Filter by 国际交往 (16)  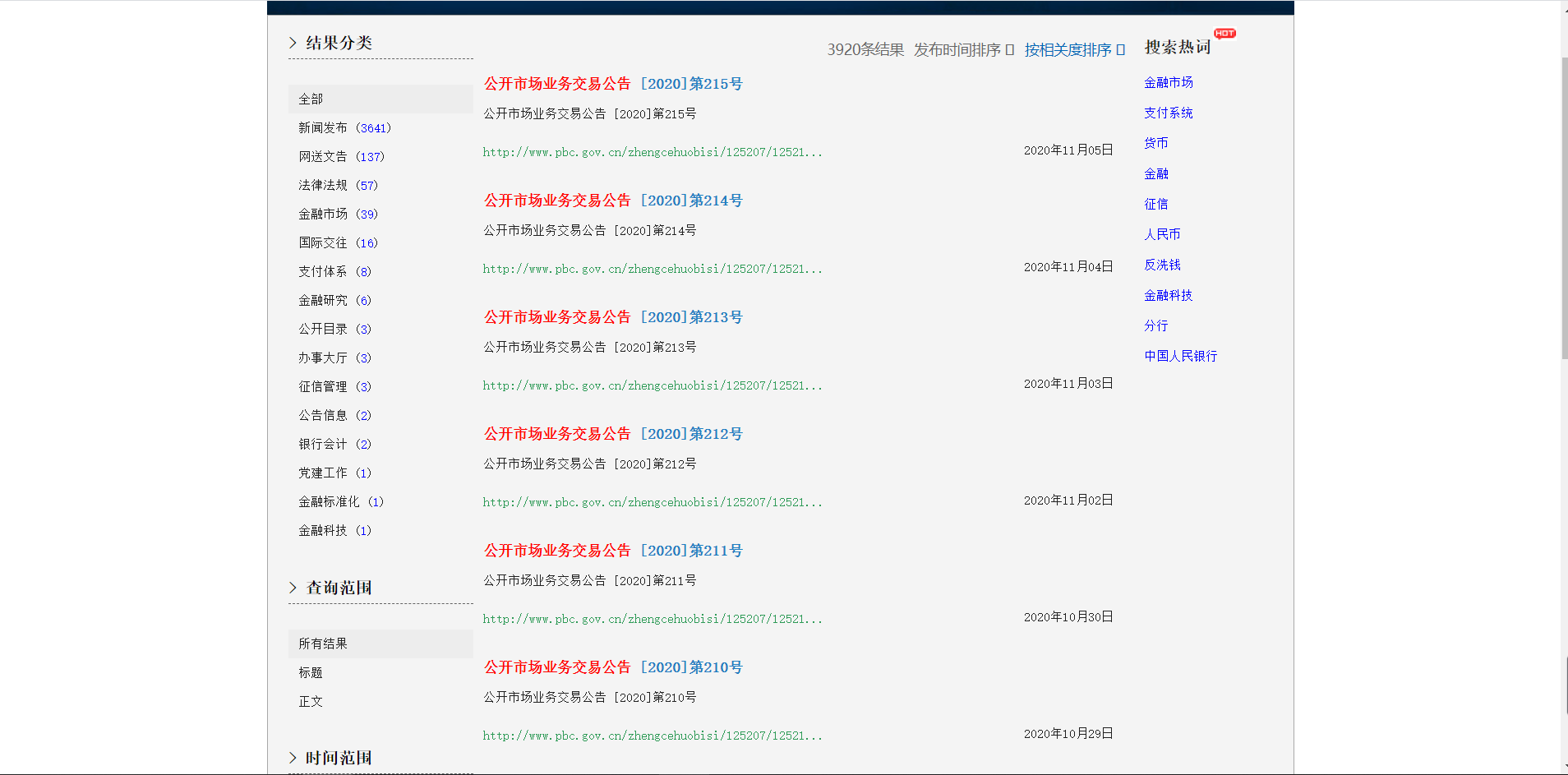point(338,243)
